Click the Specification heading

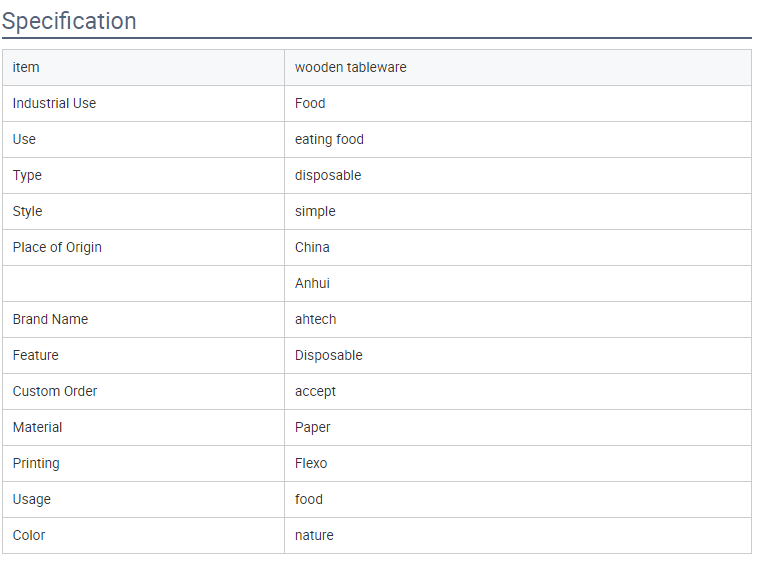69,21
